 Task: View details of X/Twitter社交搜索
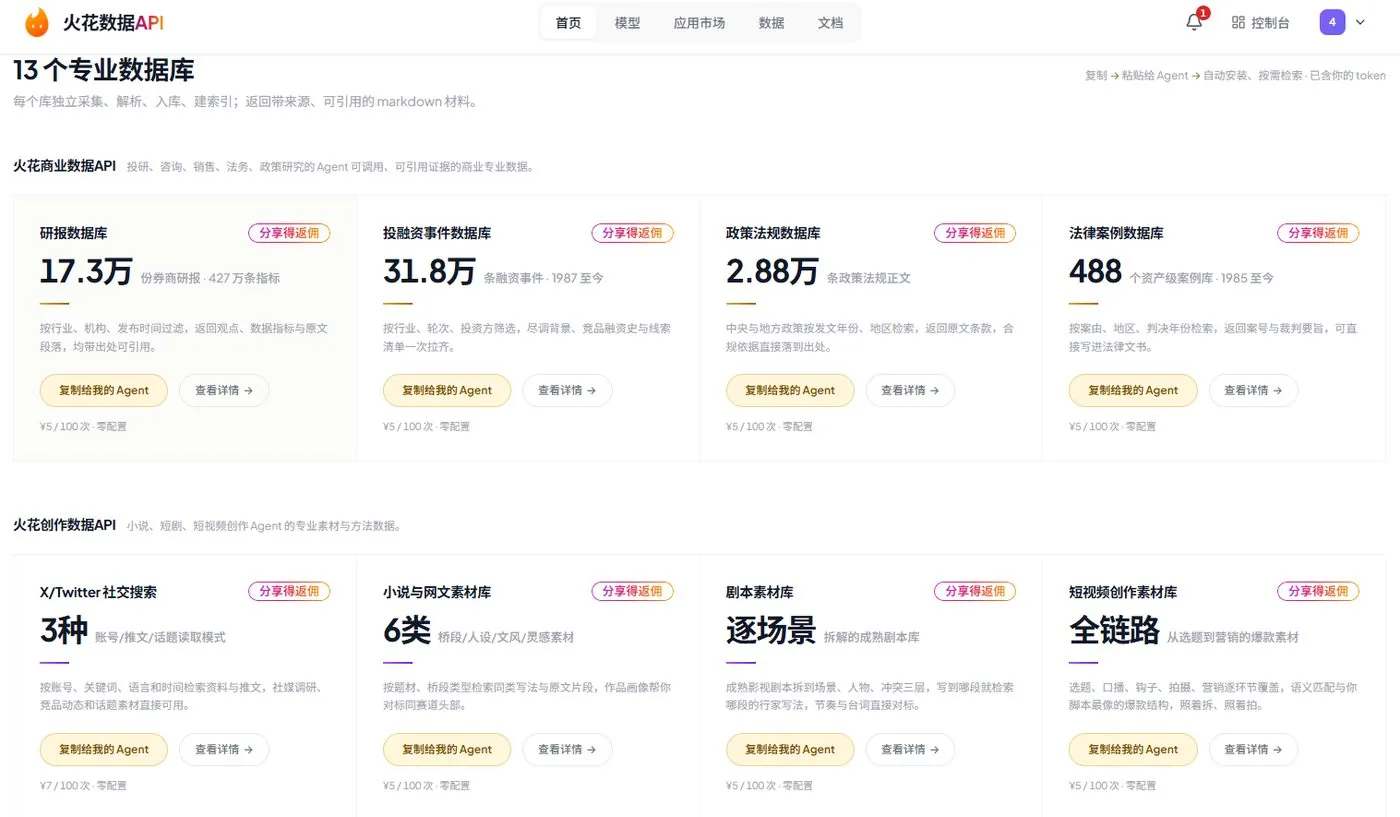coord(224,749)
